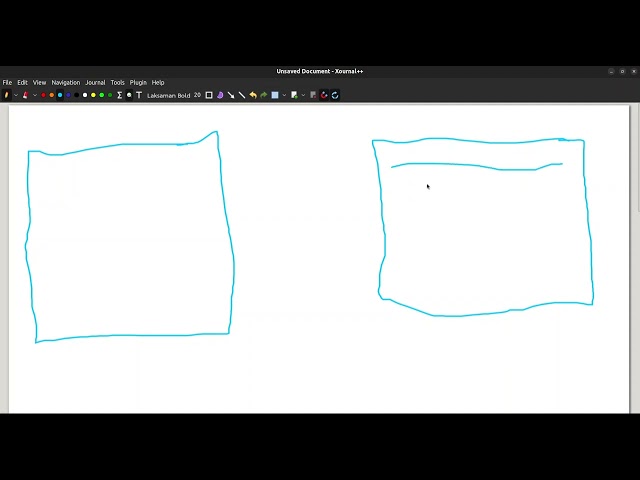Viewport: 640px width, 480px height.
Task: Pick the light green color swatch
Action: (102, 95)
